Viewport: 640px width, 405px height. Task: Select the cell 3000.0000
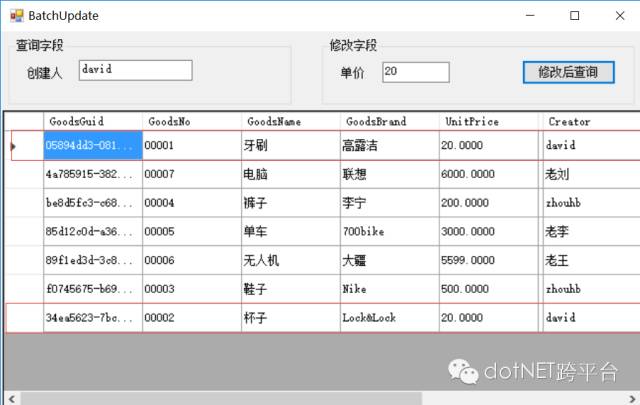(489, 231)
